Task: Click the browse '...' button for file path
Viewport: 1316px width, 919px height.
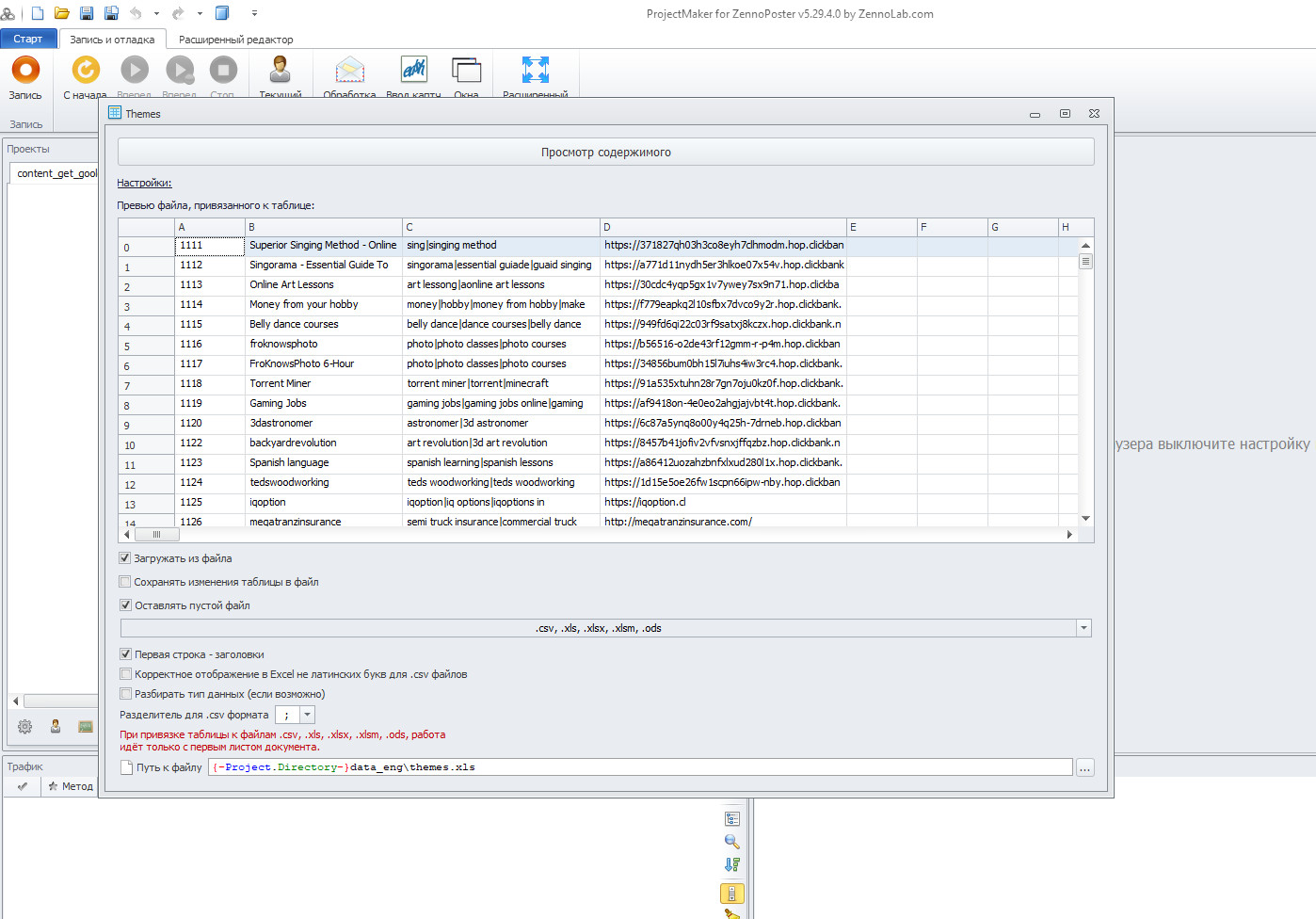Action: pyautogui.click(x=1084, y=767)
